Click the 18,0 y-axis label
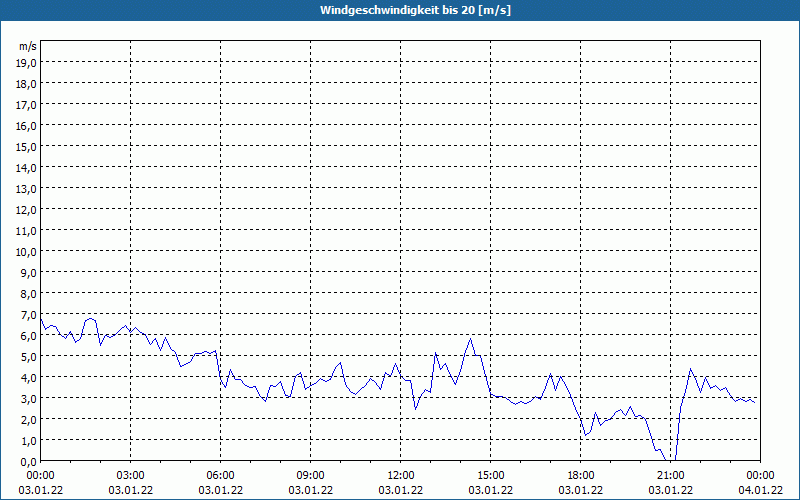This screenshot has width=800, height=500. click(26, 84)
